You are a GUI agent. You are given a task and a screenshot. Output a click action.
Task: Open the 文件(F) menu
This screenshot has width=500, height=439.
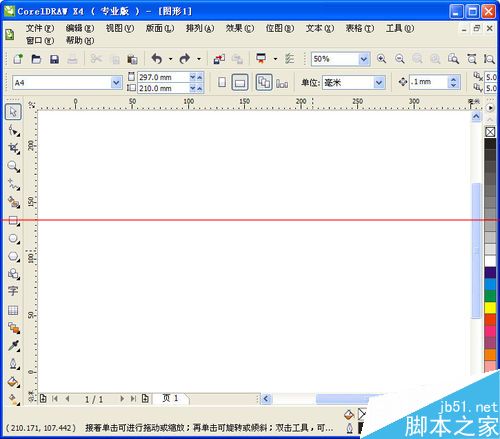(x=40, y=28)
